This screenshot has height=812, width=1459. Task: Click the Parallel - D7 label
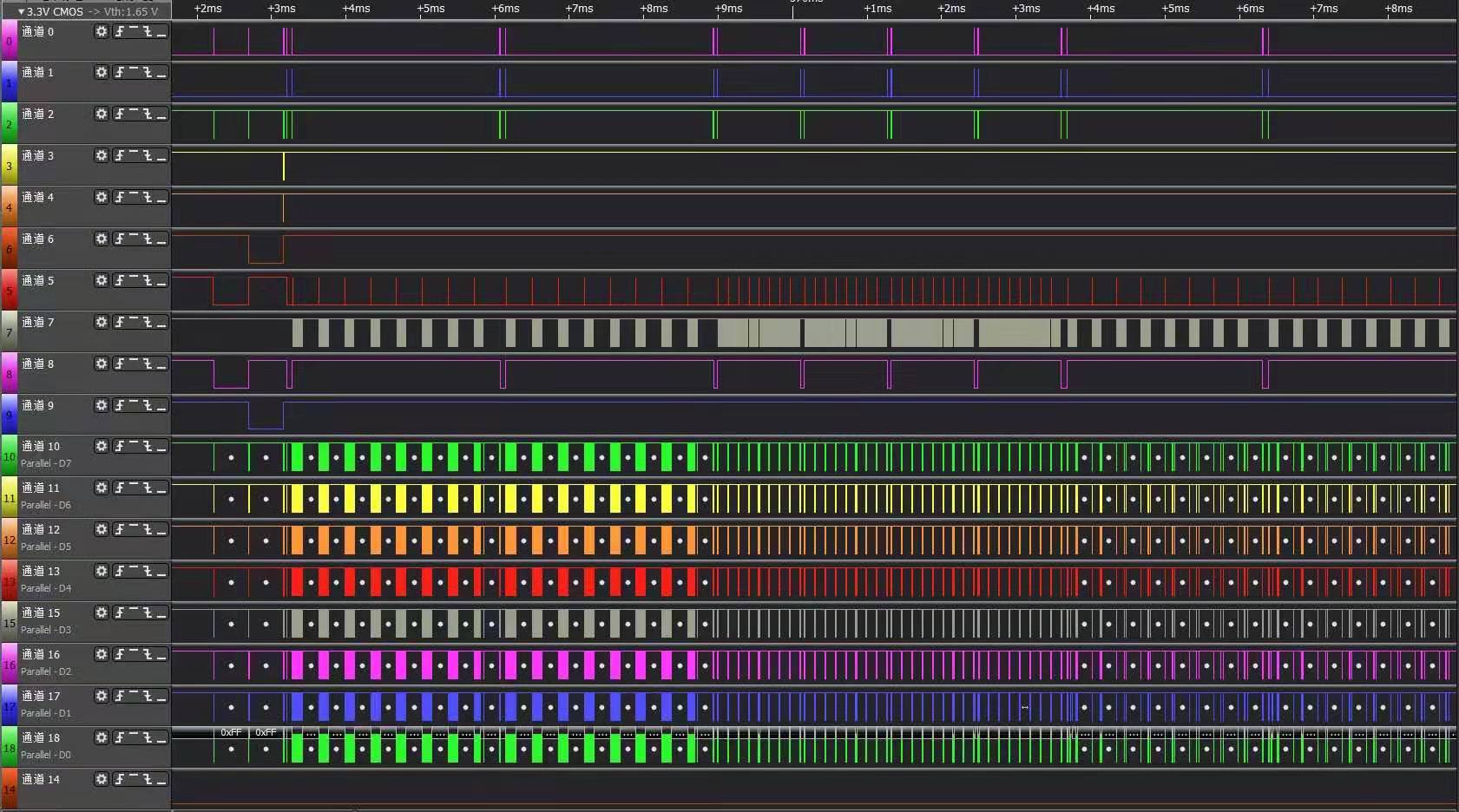tap(46, 463)
